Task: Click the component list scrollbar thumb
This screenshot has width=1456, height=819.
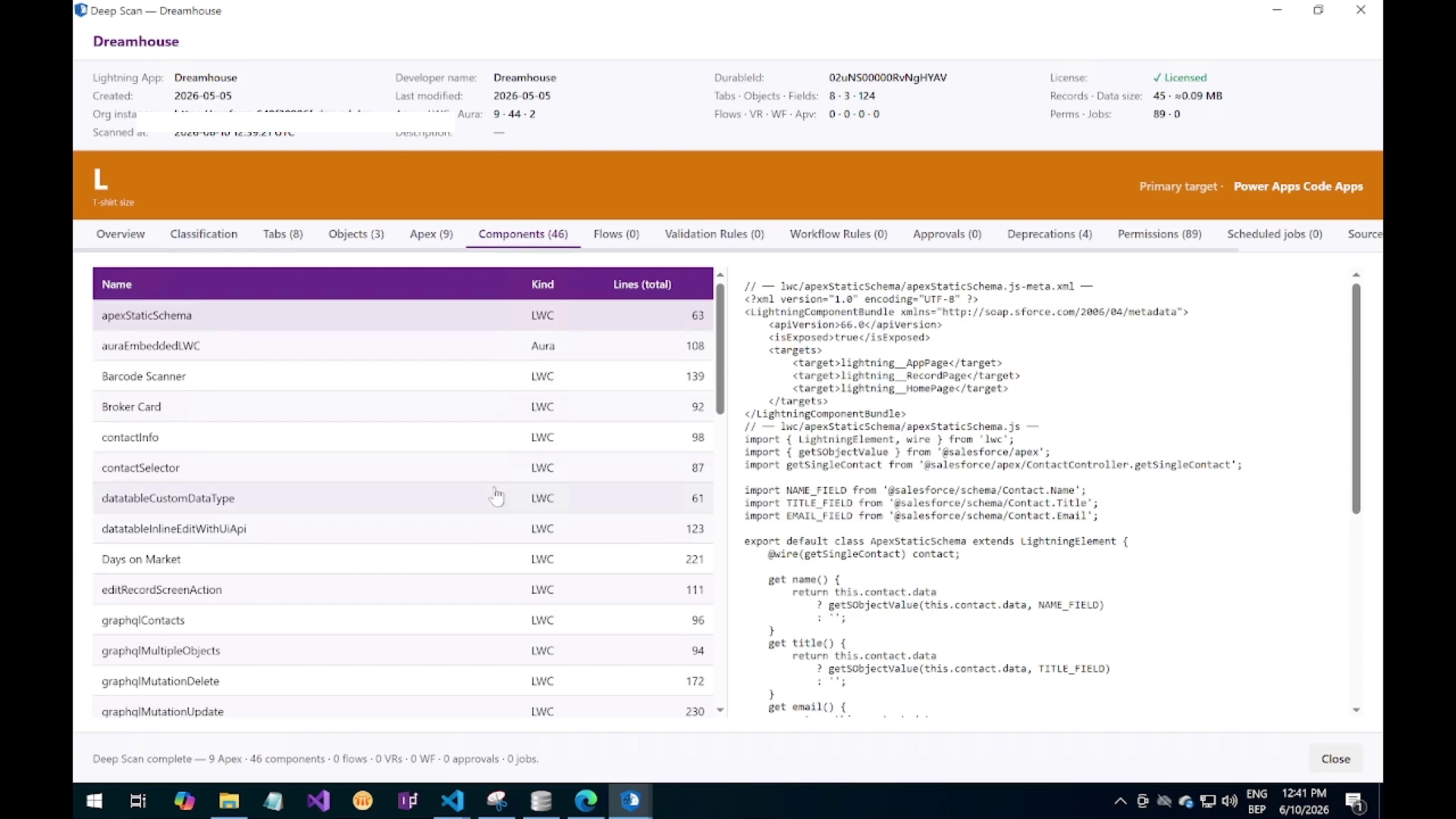Action: pyautogui.click(x=720, y=348)
